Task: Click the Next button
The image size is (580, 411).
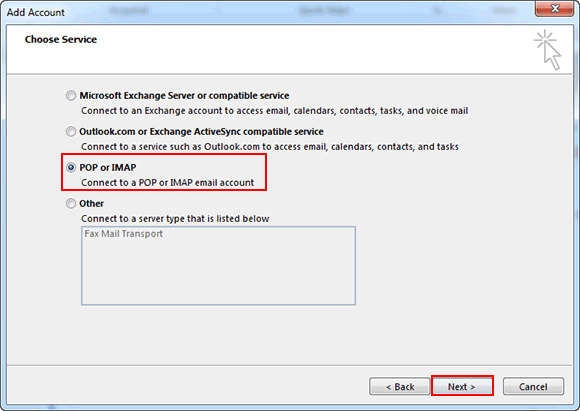Action: coord(462,387)
